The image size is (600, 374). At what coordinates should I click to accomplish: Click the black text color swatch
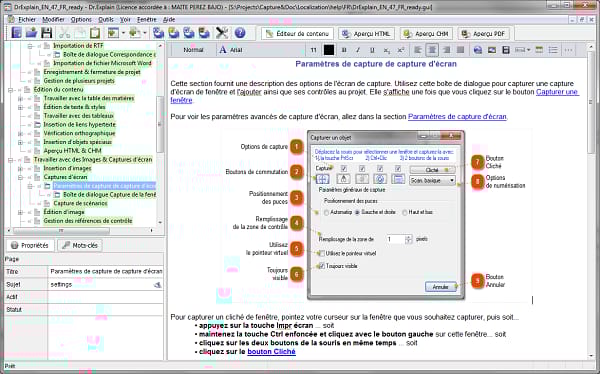tap(329, 50)
